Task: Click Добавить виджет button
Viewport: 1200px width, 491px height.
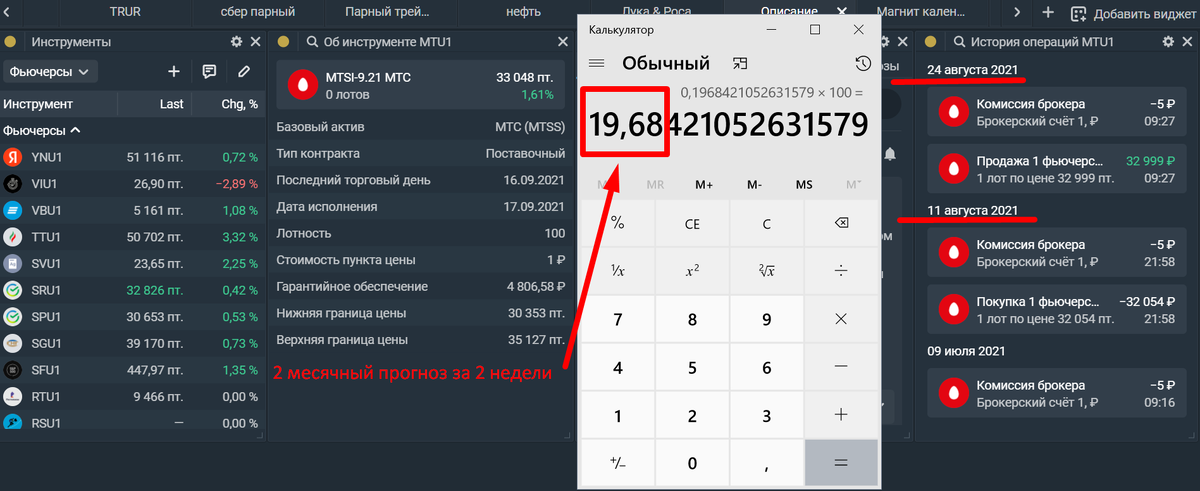Action: tap(1131, 13)
